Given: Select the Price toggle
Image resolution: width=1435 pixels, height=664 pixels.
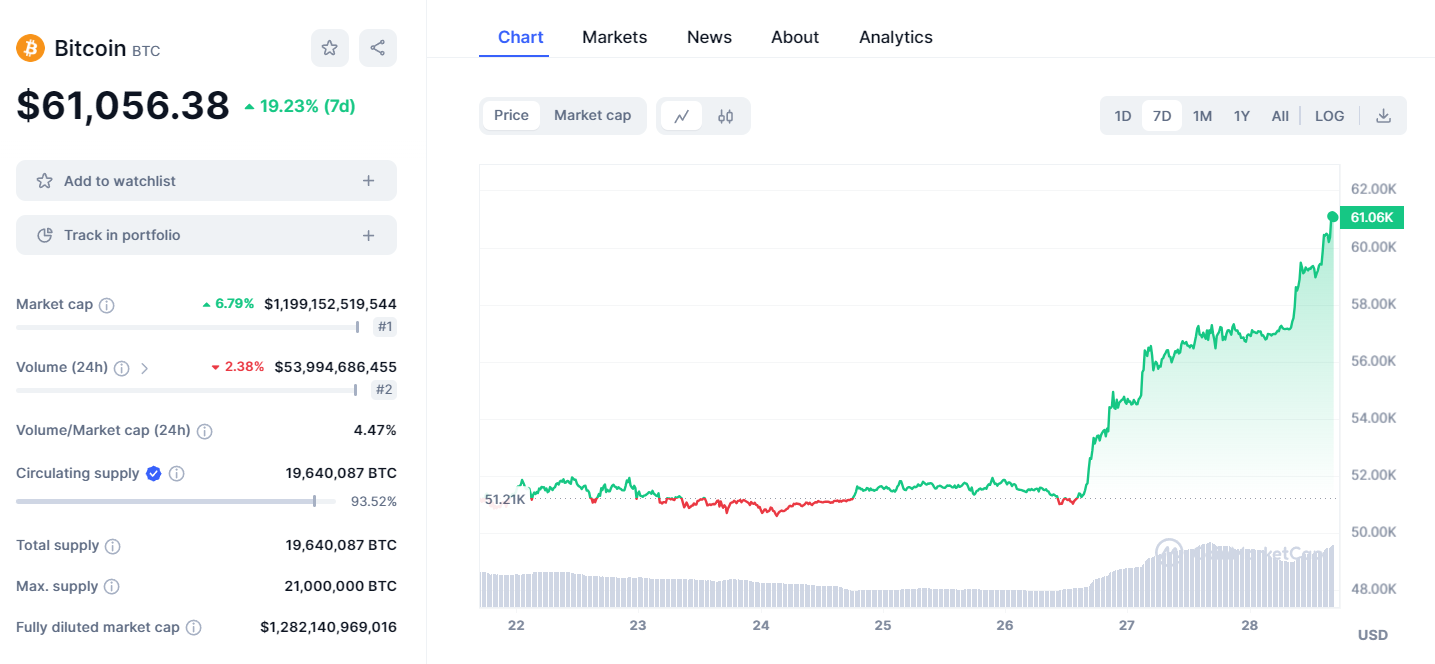Looking at the screenshot, I should pyautogui.click(x=511, y=115).
